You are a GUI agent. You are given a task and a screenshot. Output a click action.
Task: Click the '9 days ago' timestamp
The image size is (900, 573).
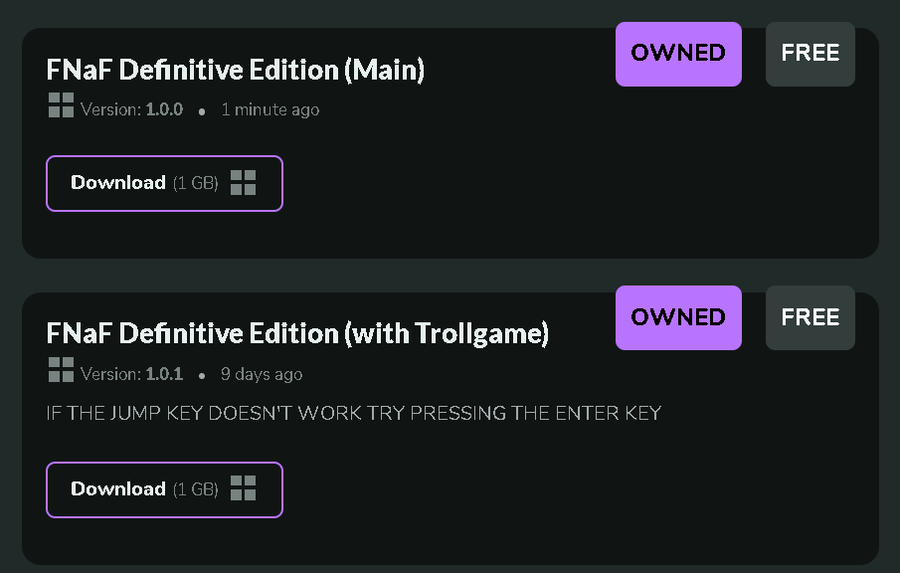262,374
